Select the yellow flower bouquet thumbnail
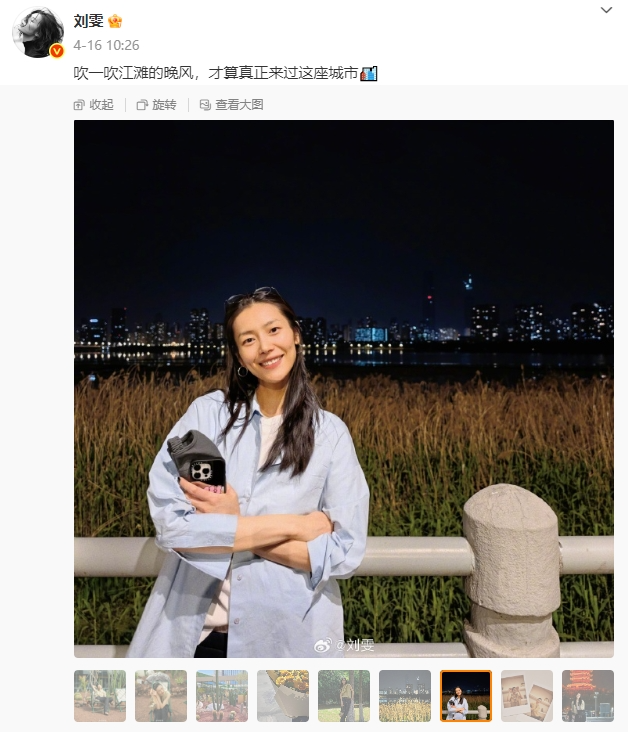 click(x=283, y=696)
